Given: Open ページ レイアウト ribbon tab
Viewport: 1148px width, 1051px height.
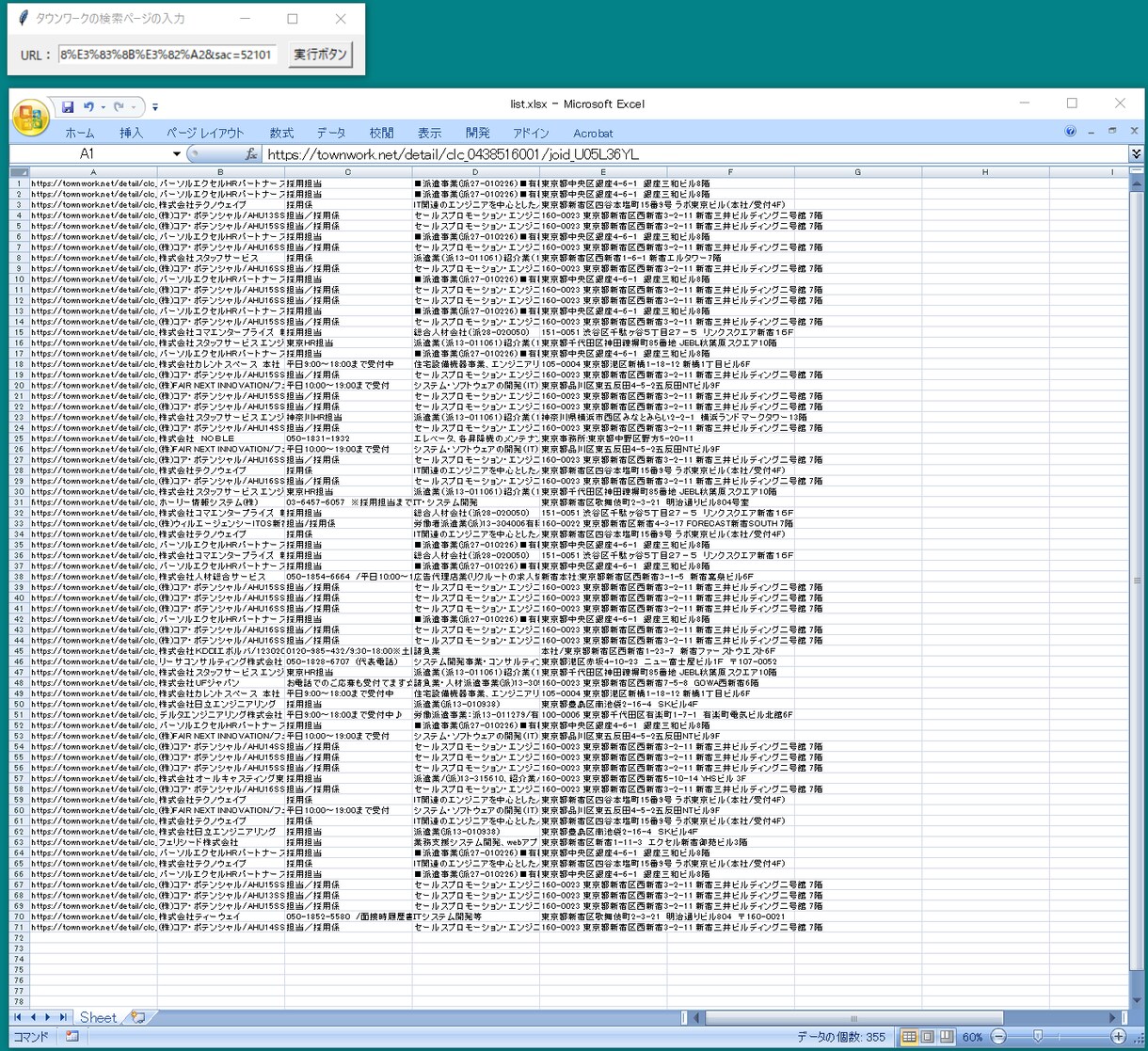Looking at the screenshot, I should 205,134.
